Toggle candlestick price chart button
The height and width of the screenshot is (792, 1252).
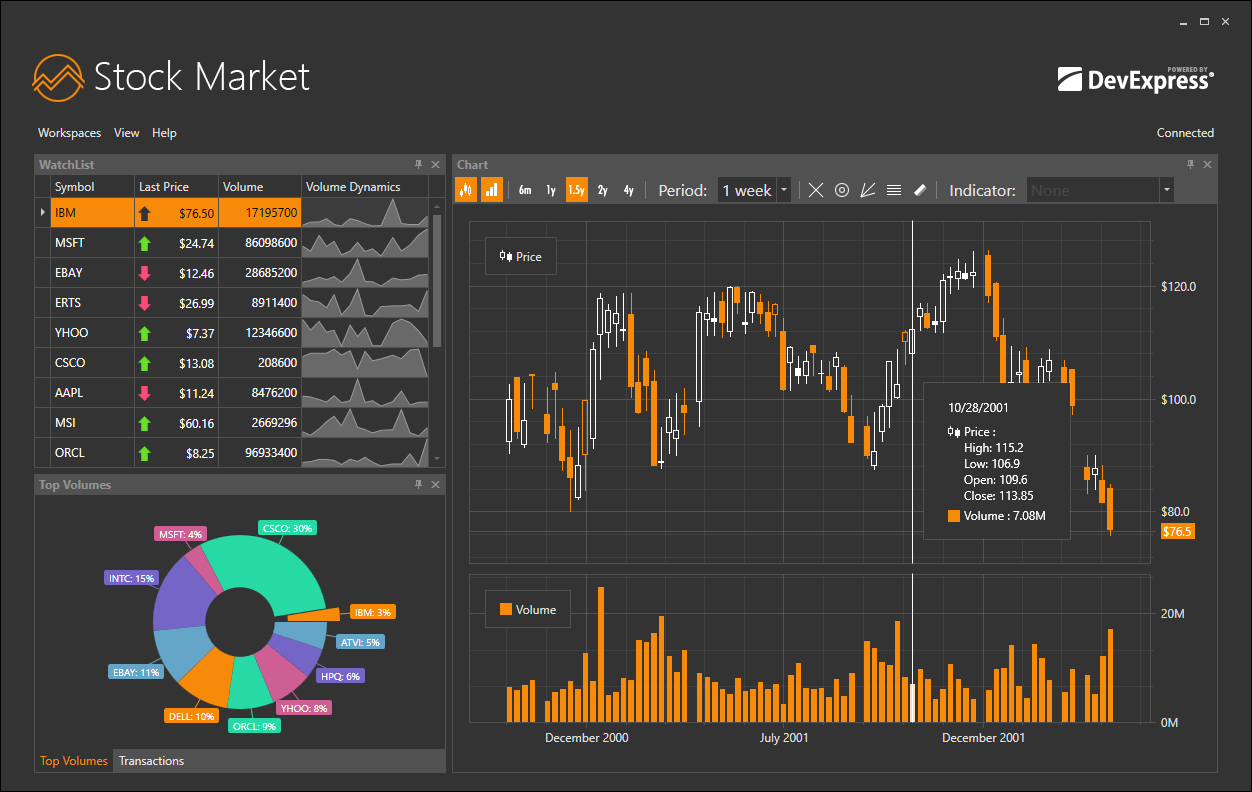[x=465, y=190]
